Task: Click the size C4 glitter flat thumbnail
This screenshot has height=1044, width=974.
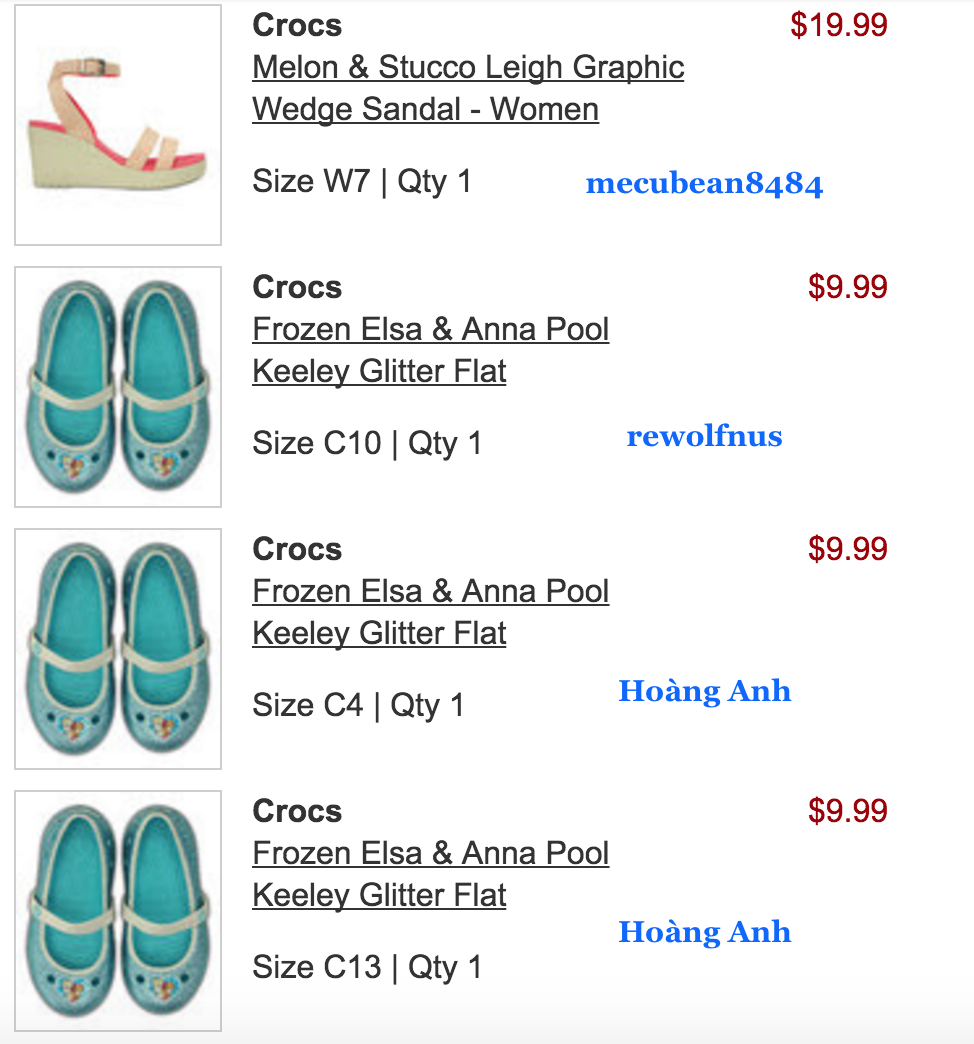Action: (118, 649)
